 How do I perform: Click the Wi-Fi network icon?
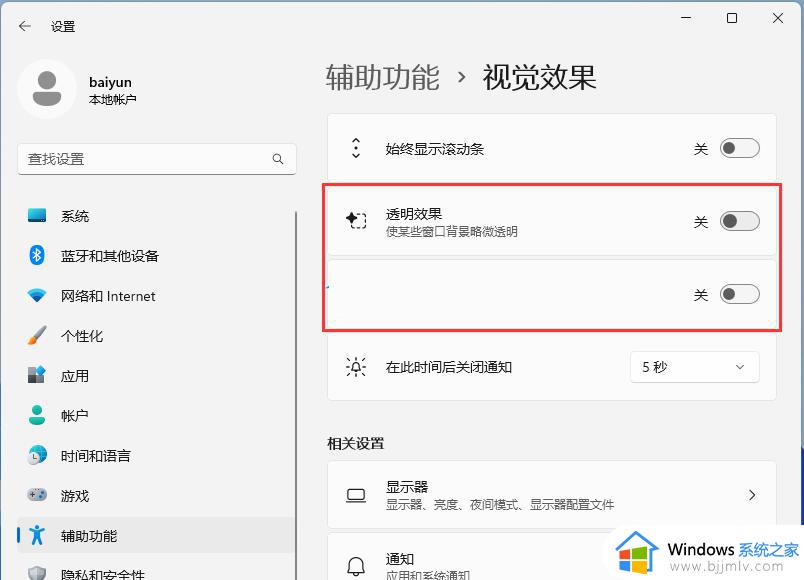[37, 295]
